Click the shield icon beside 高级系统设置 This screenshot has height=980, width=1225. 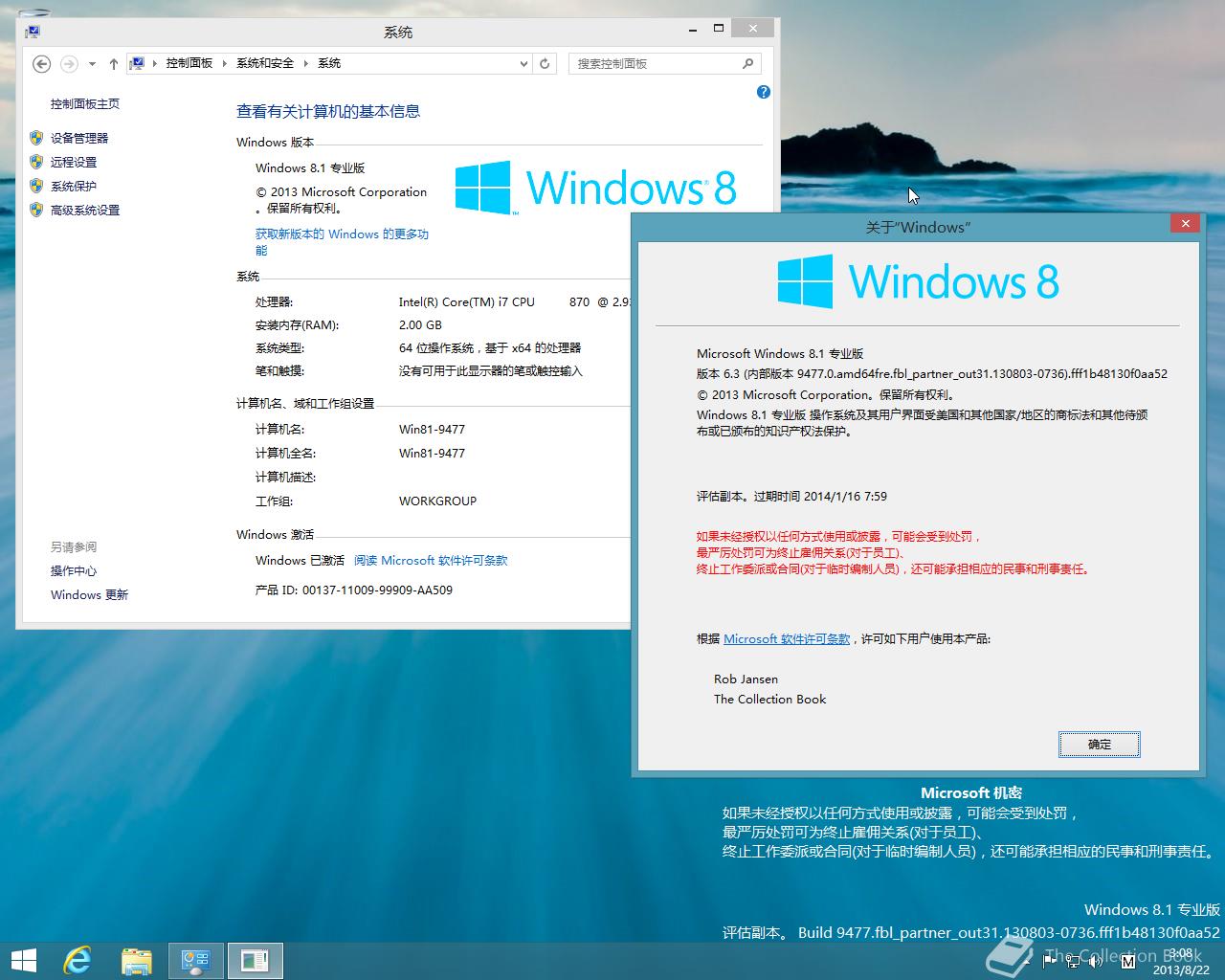pos(36,210)
